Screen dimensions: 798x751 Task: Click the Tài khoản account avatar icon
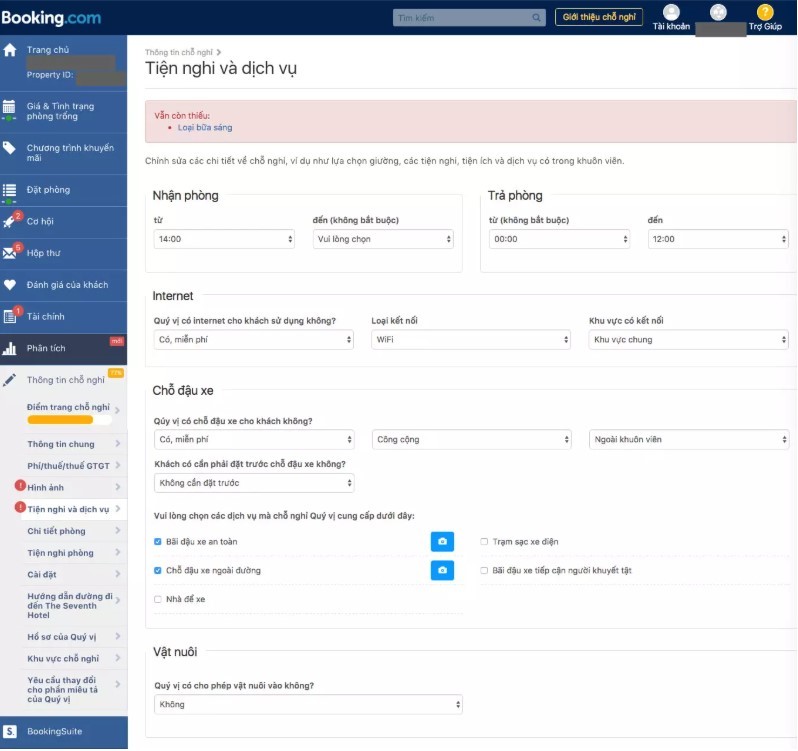tap(671, 12)
